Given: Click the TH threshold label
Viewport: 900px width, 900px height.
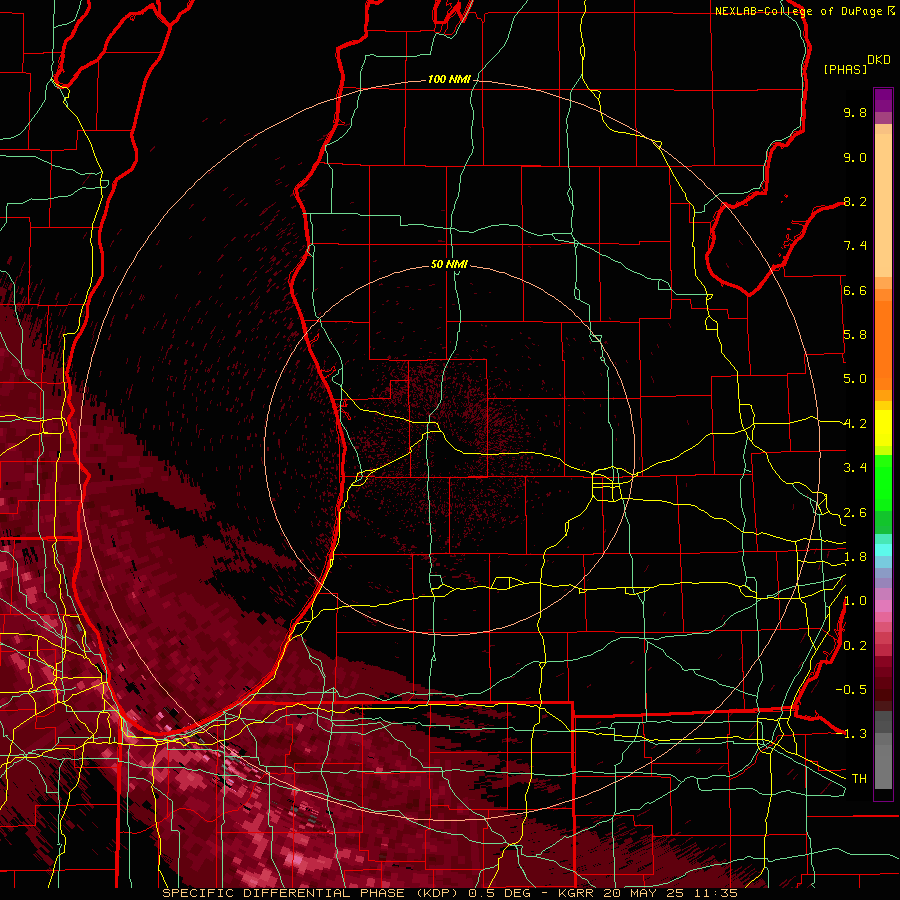Looking at the screenshot, I should point(859,779).
